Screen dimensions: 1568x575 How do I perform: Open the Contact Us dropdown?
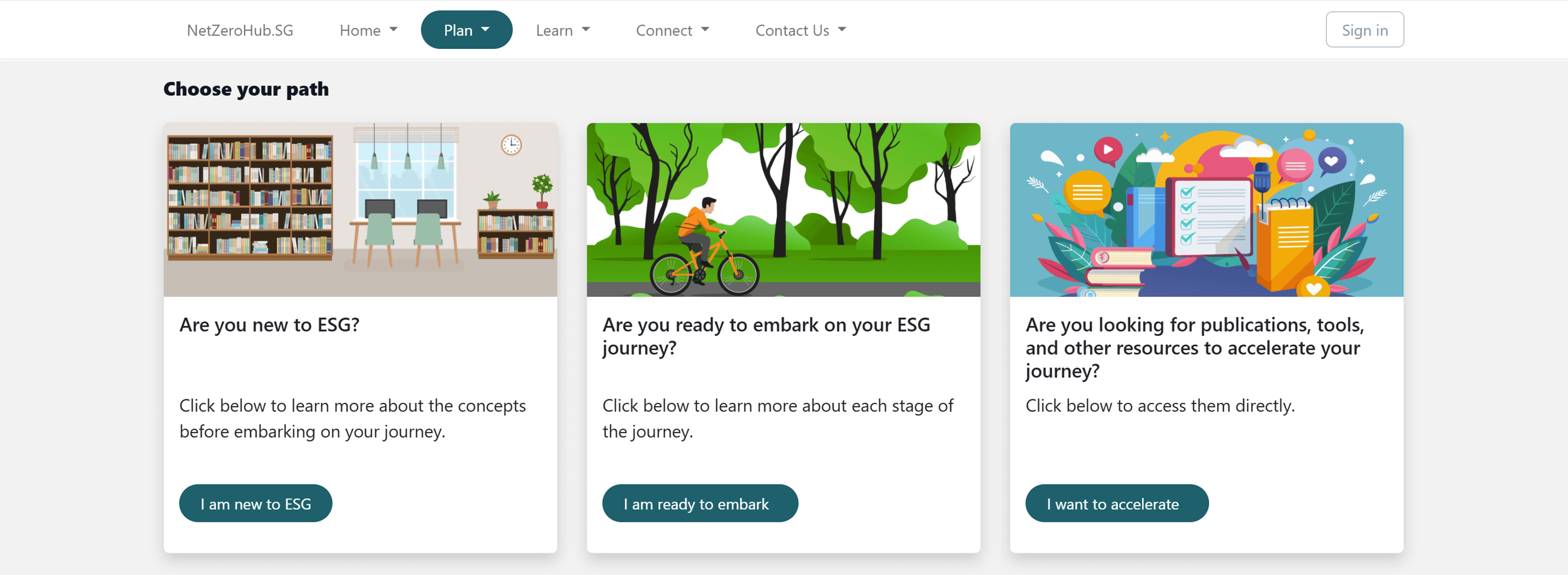click(800, 30)
